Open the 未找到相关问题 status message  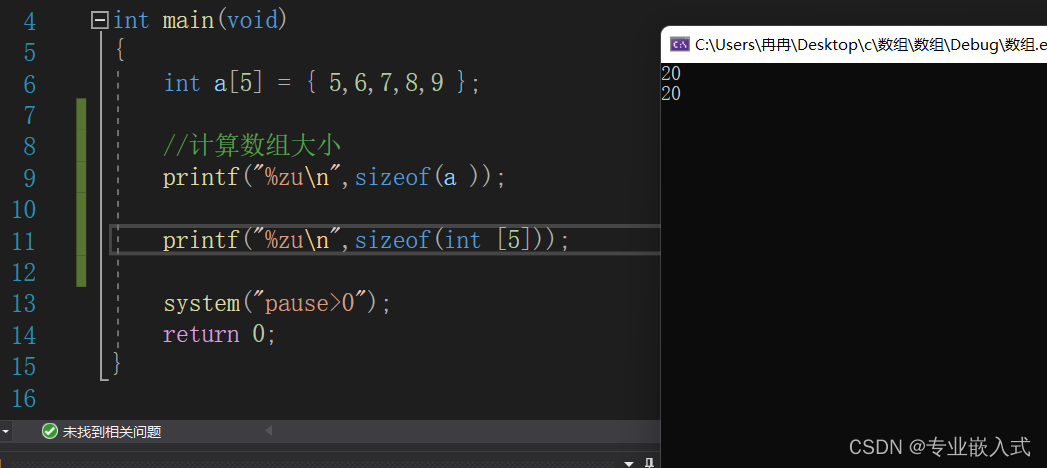click(112, 432)
